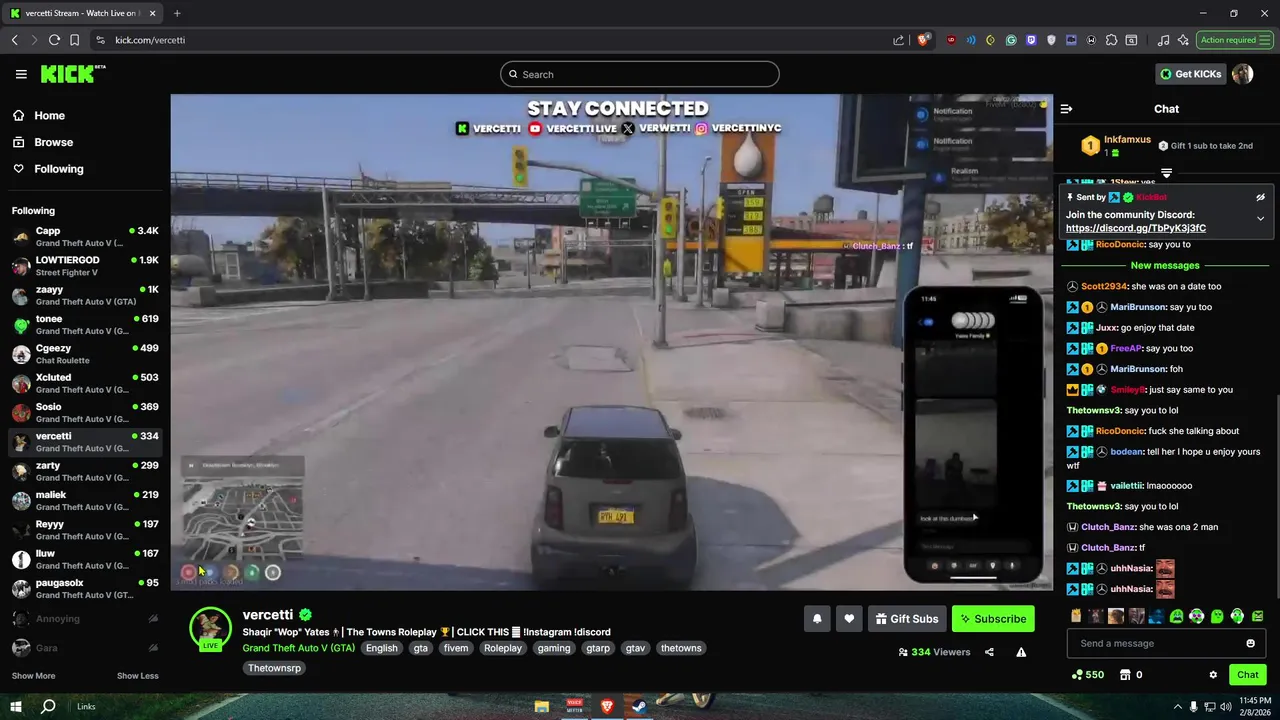The image size is (1280, 720).
Task: Reload the page
Action: tap(54, 40)
